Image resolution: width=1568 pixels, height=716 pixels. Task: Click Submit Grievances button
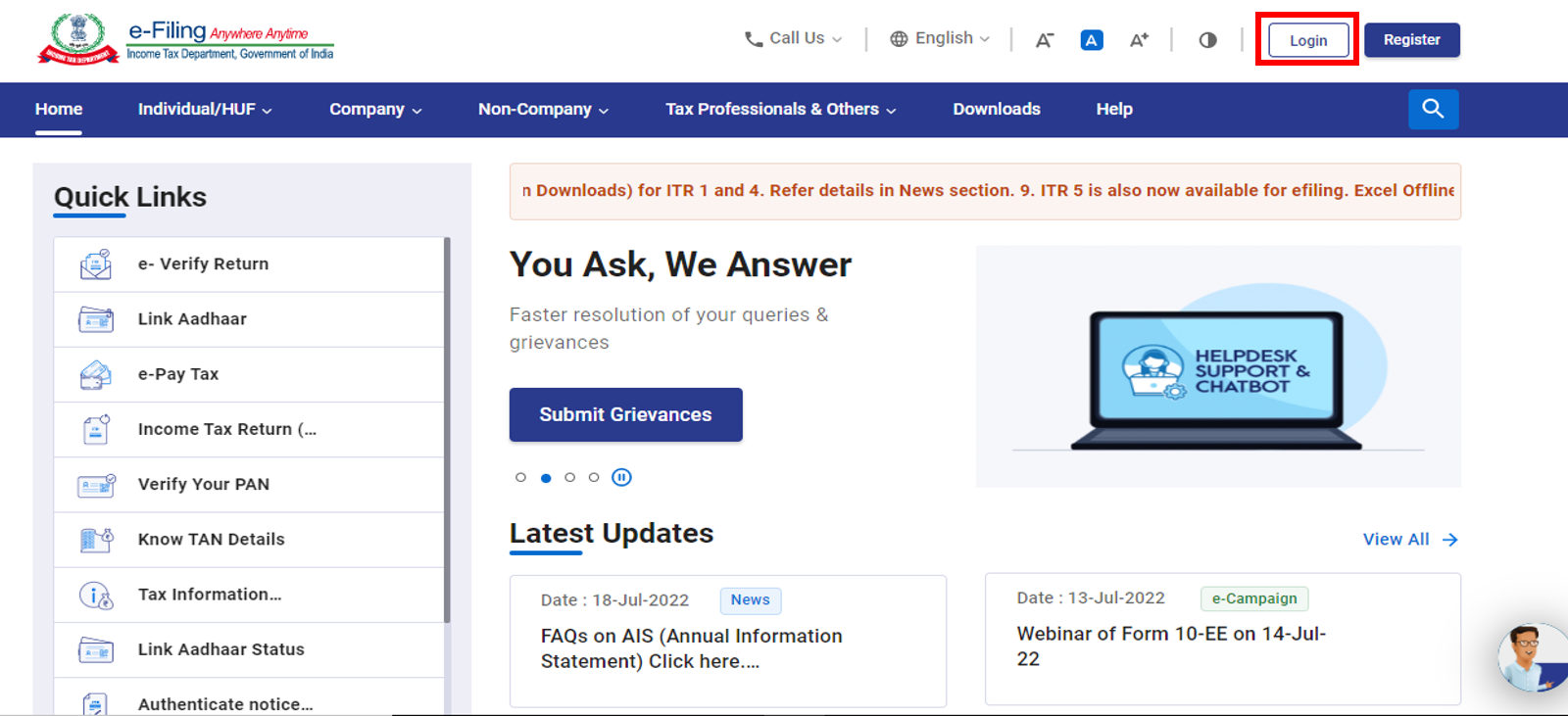point(625,414)
